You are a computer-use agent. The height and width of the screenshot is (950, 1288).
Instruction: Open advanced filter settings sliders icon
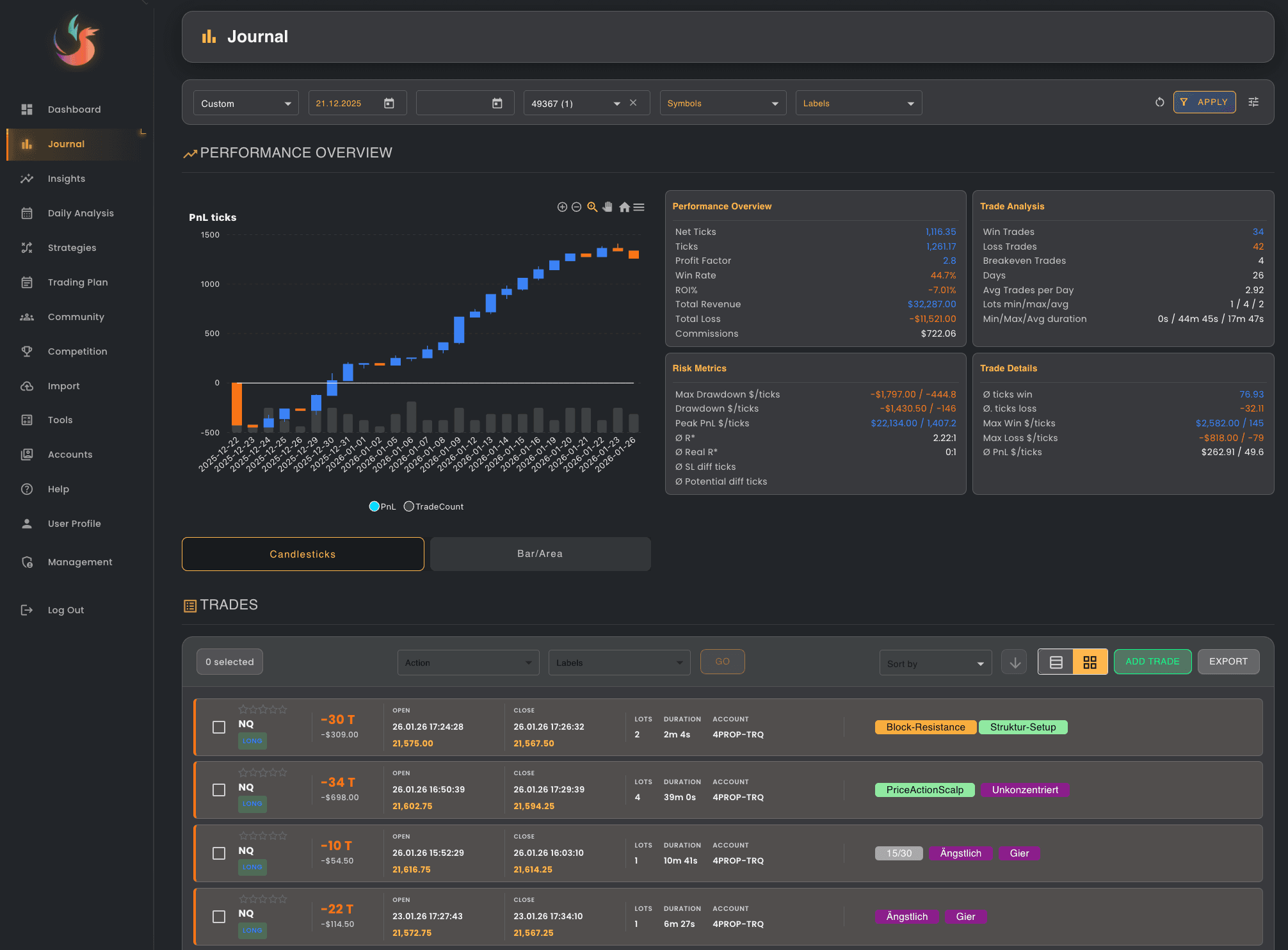[x=1253, y=102]
